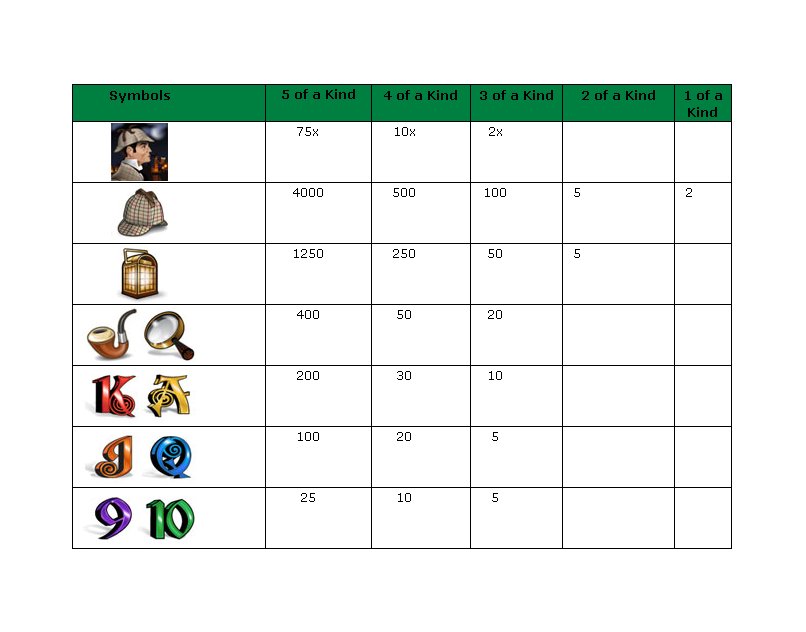Click the 1250 payout value
Viewport: 806px width, 632px height.
[x=308, y=254]
